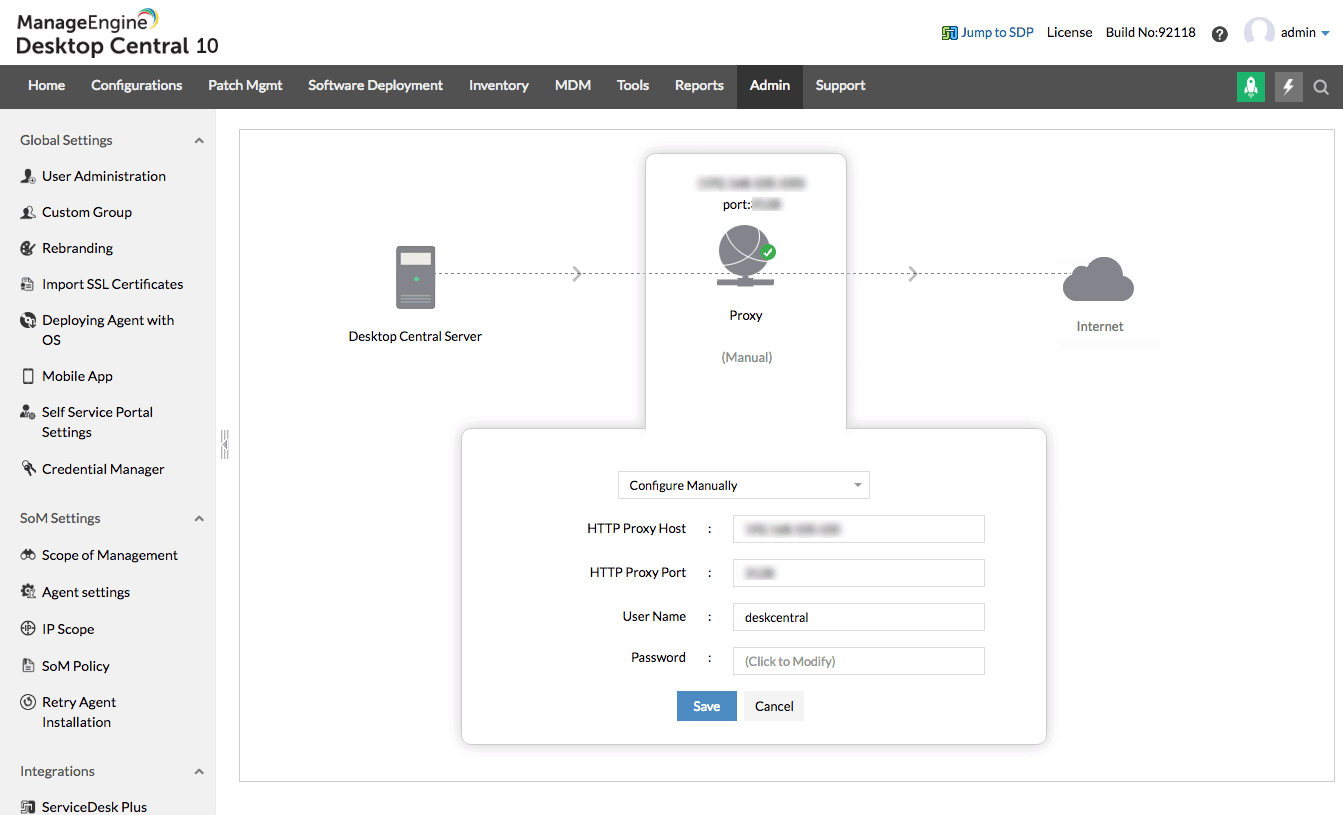
Task: Click the ServiceDesk Plus icon
Action: pos(28,807)
